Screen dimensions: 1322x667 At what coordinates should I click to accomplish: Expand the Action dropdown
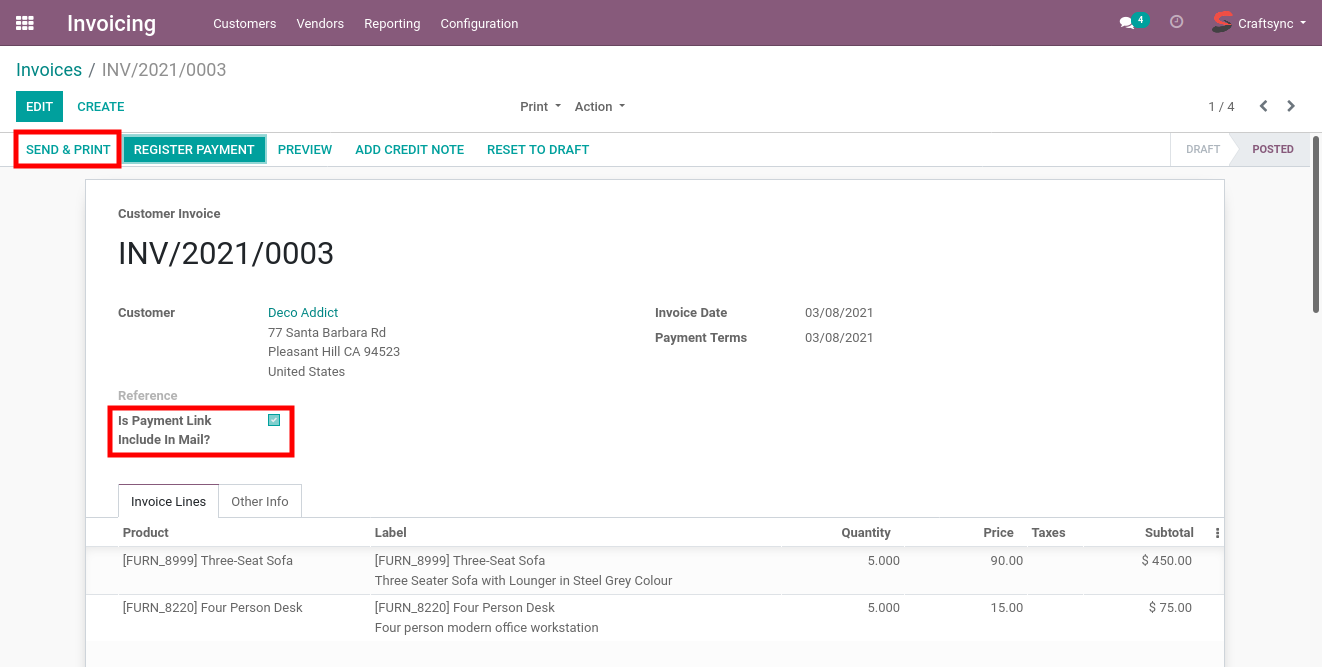(x=599, y=107)
